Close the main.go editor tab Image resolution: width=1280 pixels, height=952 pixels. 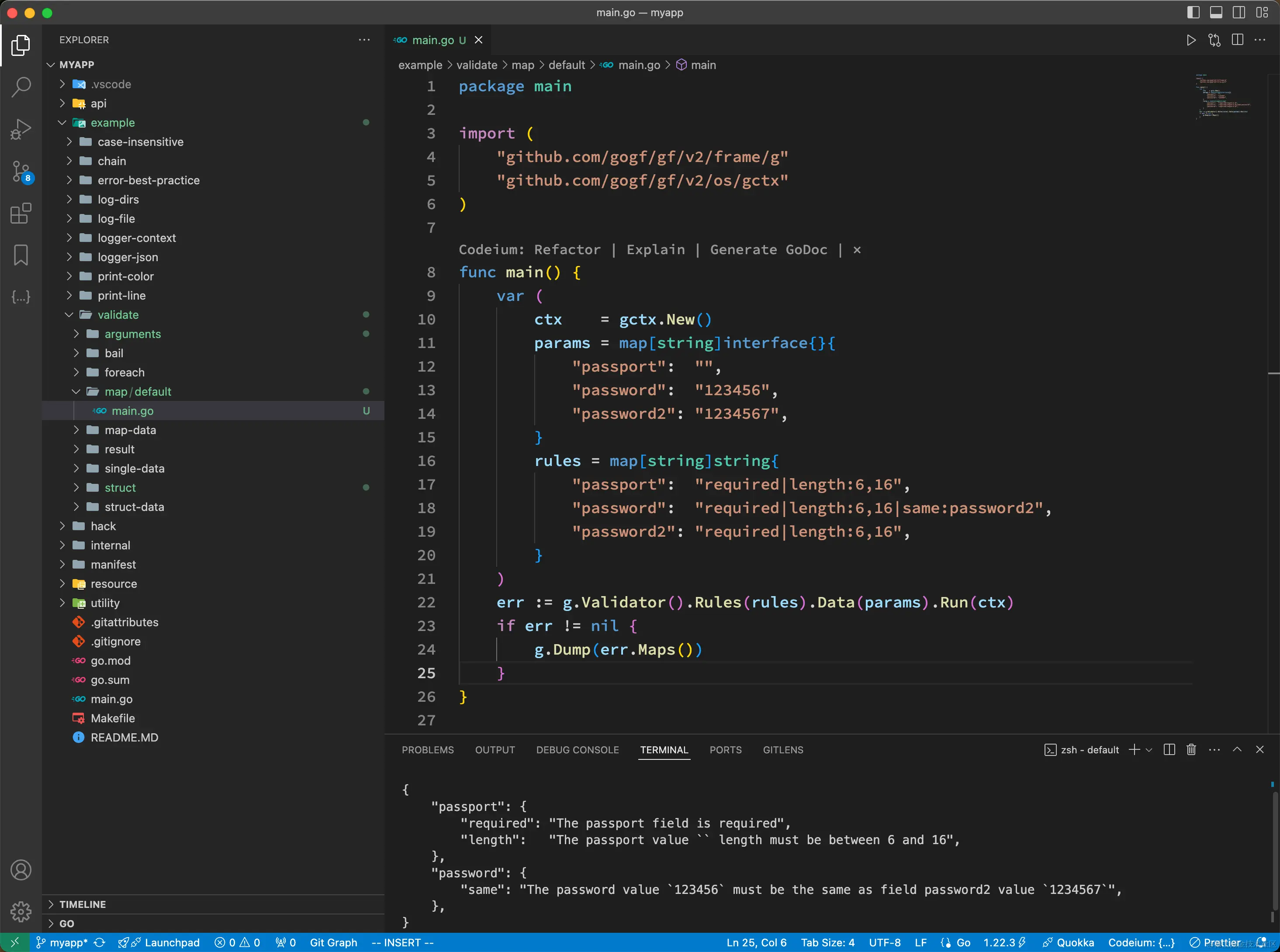tap(478, 40)
